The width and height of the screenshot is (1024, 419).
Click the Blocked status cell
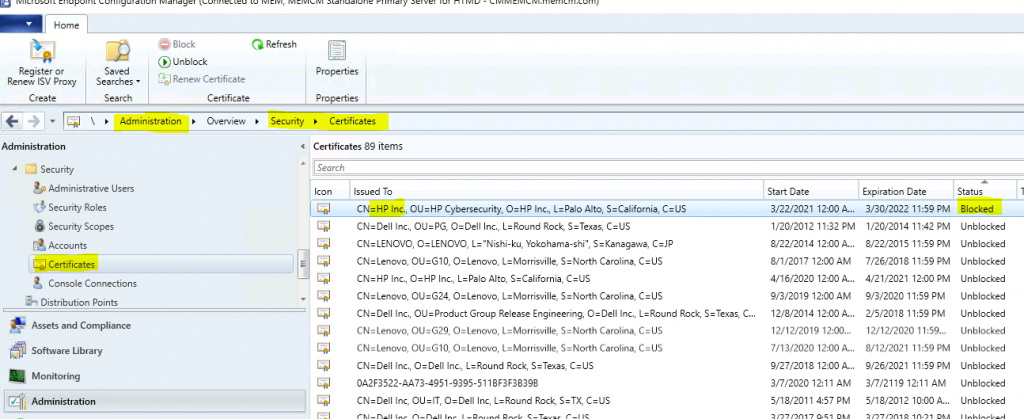(976, 209)
